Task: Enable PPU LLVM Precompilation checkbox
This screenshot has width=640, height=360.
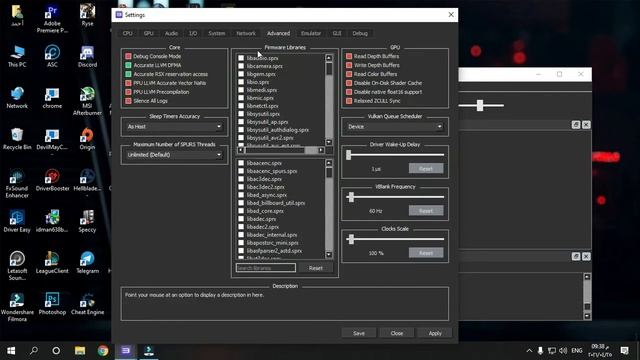Action: tap(128, 92)
